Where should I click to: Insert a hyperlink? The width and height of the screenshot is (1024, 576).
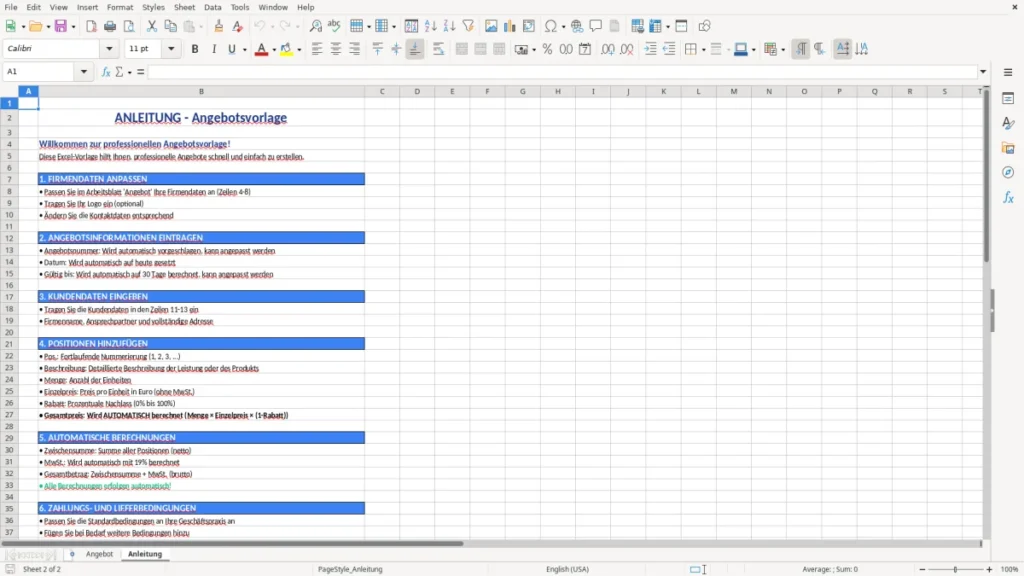pos(577,26)
